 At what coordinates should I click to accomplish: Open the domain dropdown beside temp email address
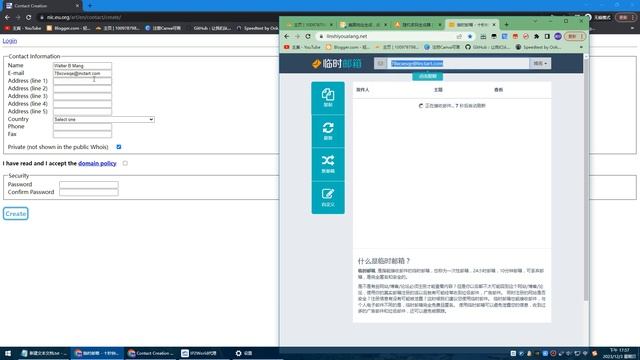click(540, 63)
